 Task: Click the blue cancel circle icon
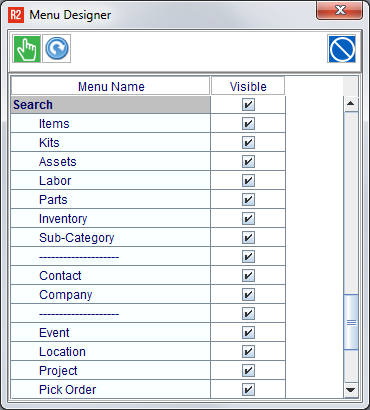tap(342, 49)
